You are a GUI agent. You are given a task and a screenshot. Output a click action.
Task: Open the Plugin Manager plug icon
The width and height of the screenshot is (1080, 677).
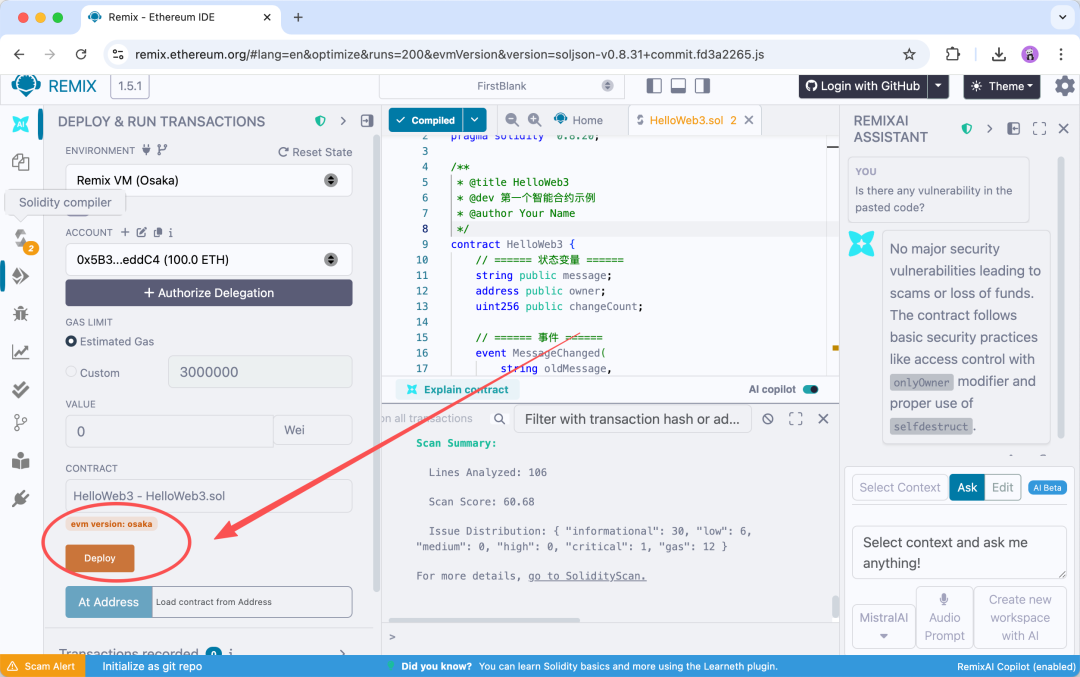(x=21, y=498)
